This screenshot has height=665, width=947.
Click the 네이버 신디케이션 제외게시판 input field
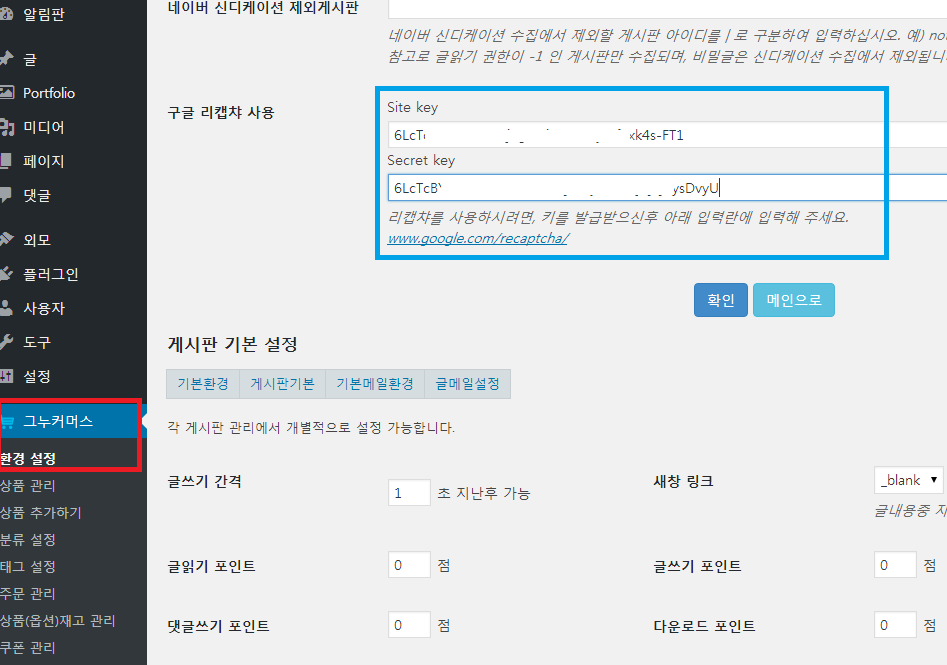pos(667,8)
